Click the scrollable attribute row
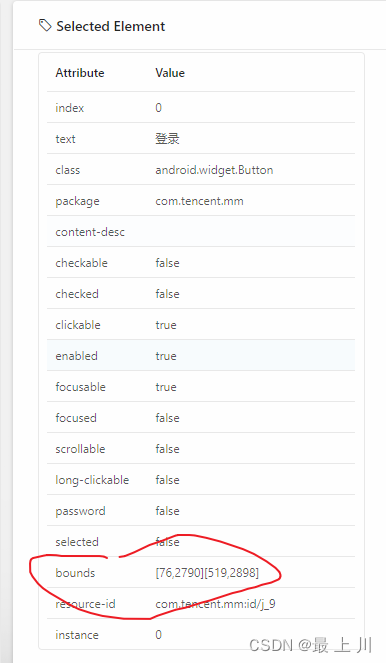Viewport: 386px width, 663px height. 201,449
